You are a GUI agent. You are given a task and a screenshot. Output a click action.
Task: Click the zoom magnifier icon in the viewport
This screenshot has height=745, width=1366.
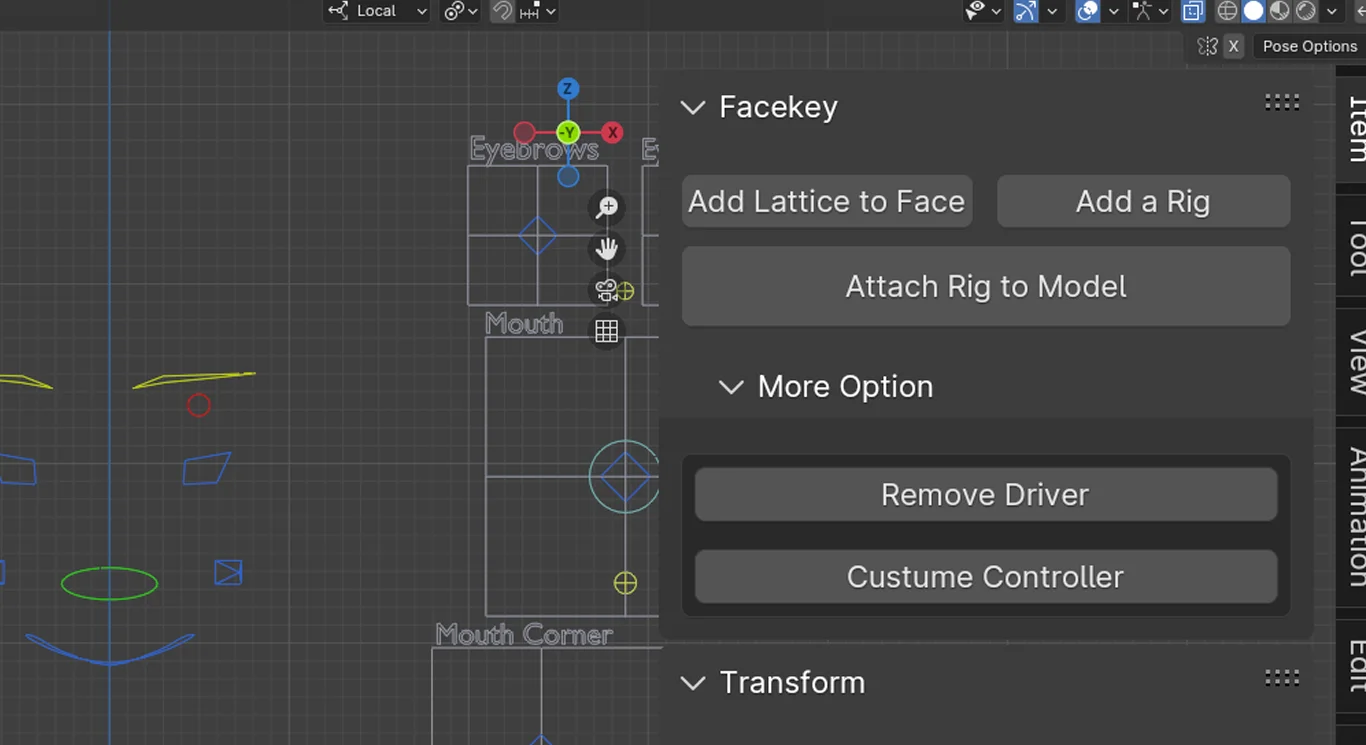606,207
